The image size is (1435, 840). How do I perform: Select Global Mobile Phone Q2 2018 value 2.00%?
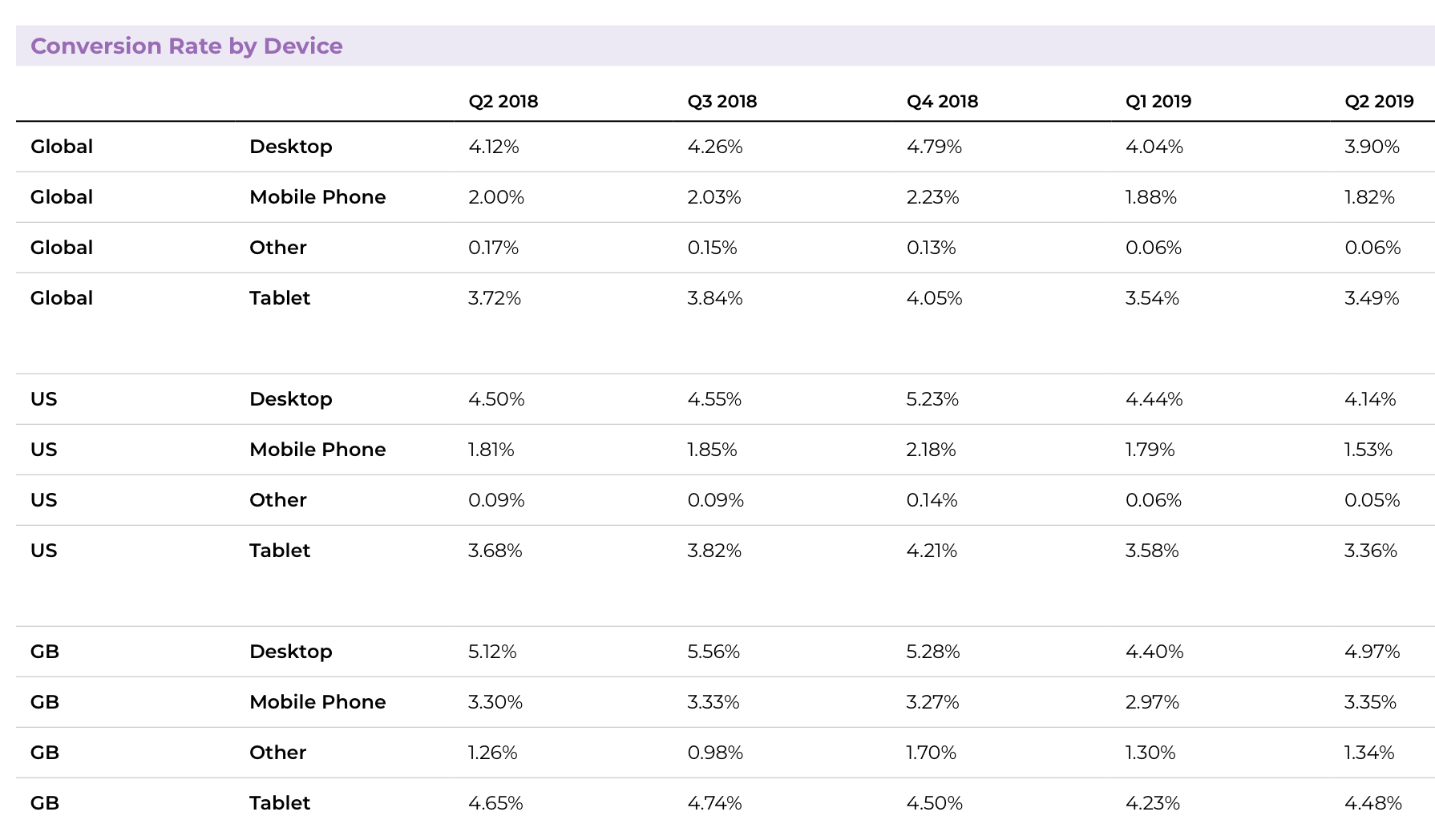point(495,197)
